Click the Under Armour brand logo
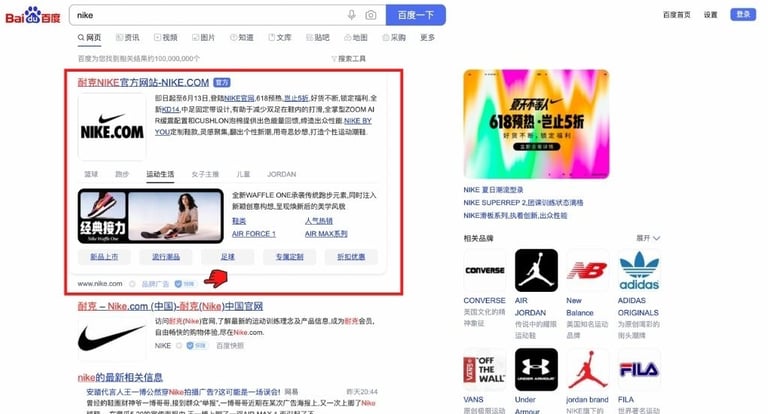The height and width of the screenshot is (414, 768). click(x=536, y=370)
